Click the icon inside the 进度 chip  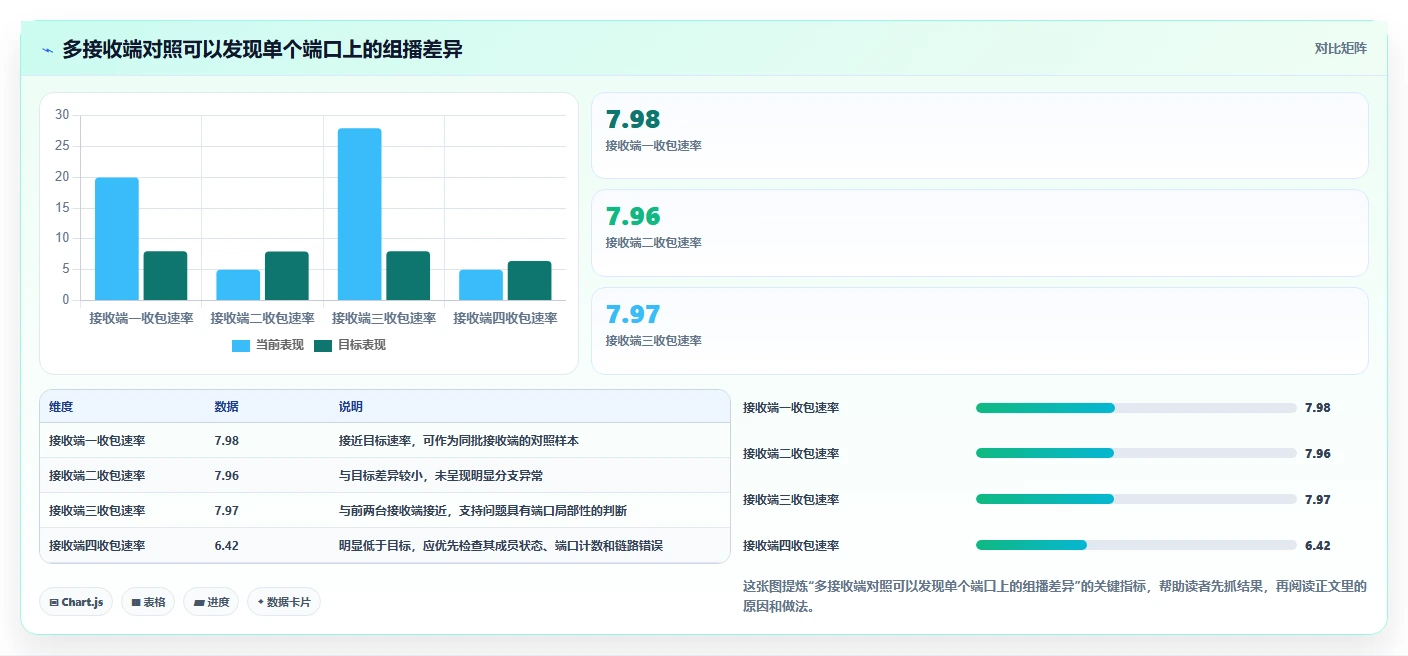pyautogui.click(x=198, y=602)
